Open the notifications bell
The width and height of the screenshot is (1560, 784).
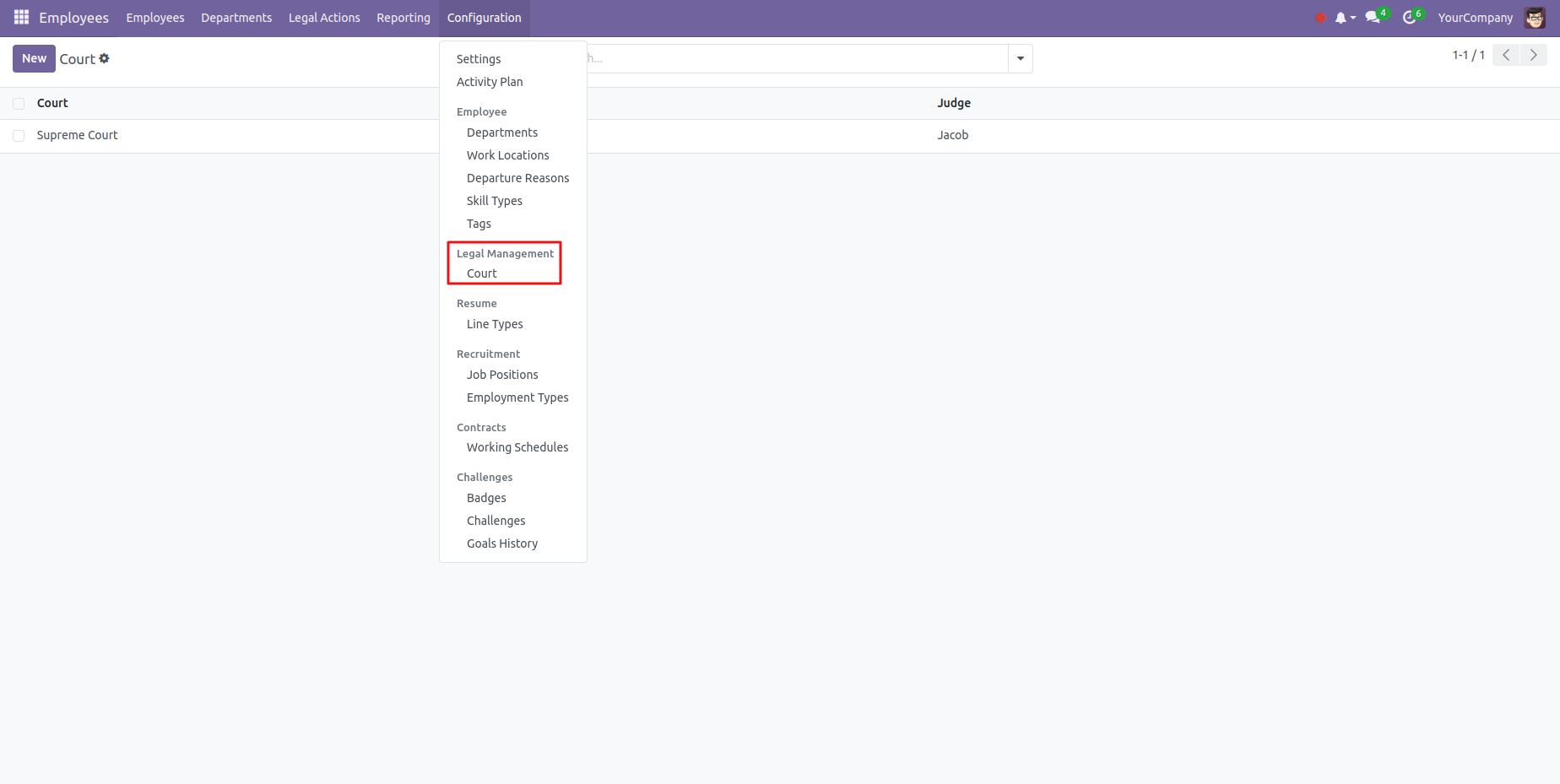tap(1341, 18)
